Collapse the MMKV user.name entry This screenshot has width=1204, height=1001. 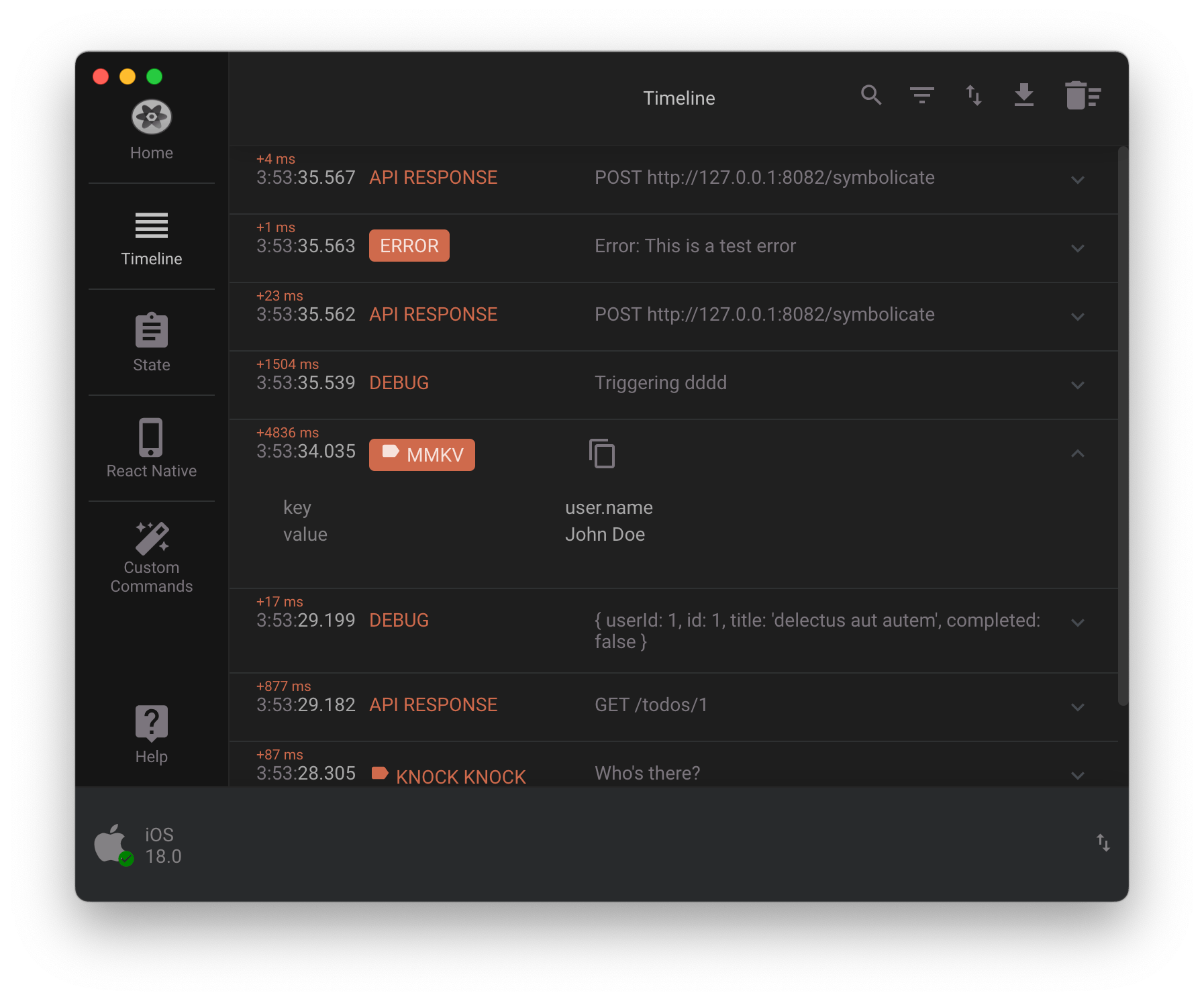[1078, 454]
